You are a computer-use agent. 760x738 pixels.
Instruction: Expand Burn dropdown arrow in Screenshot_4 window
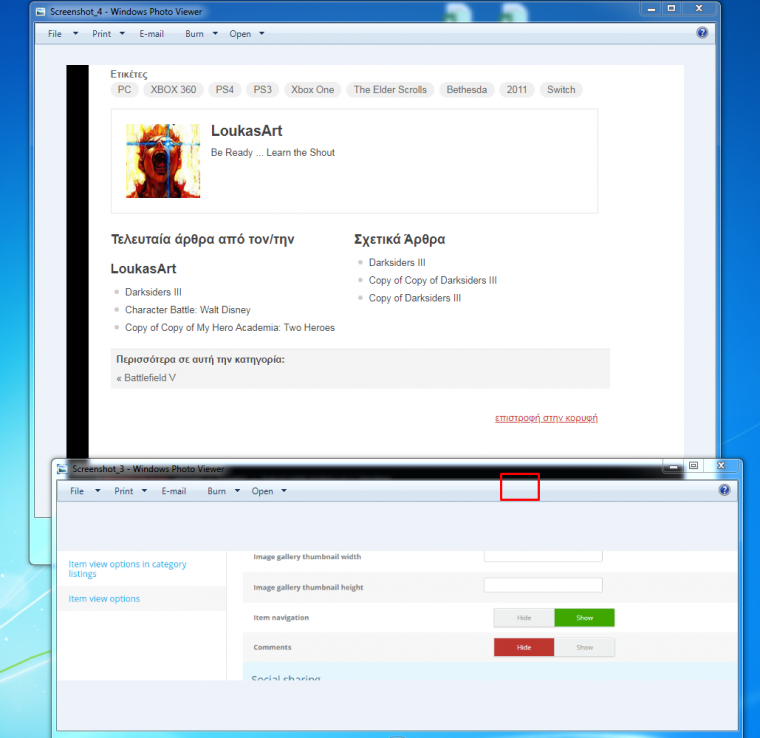click(x=215, y=33)
